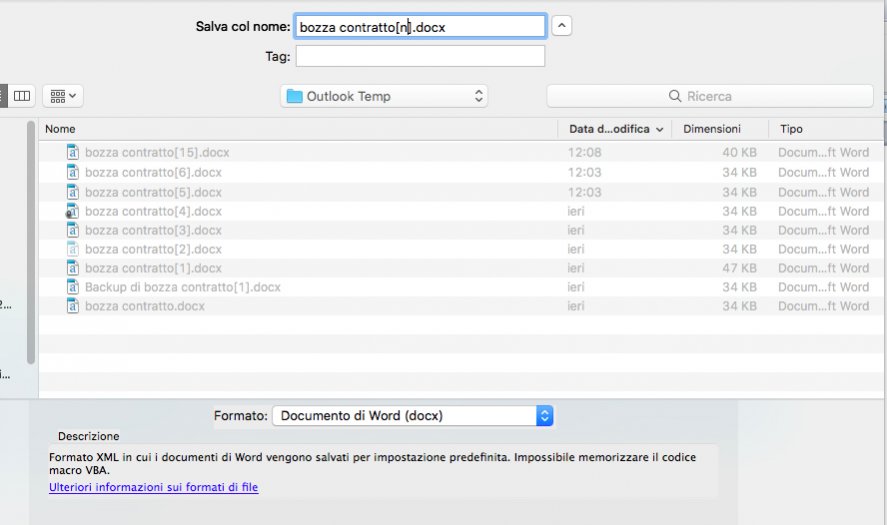Screen dimensions: 887x525
Task: Open Ulteriori informazioni sui formati di file link
Action: (153, 487)
